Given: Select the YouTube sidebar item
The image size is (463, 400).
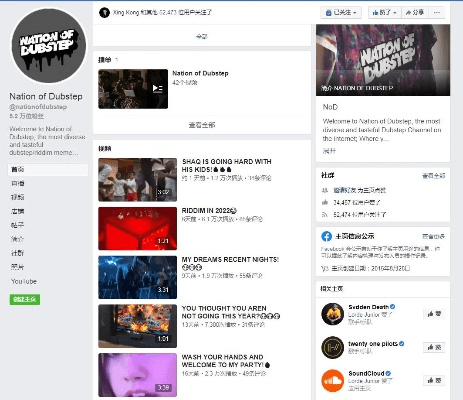Looking at the screenshot, I should (x=24, y=281).
